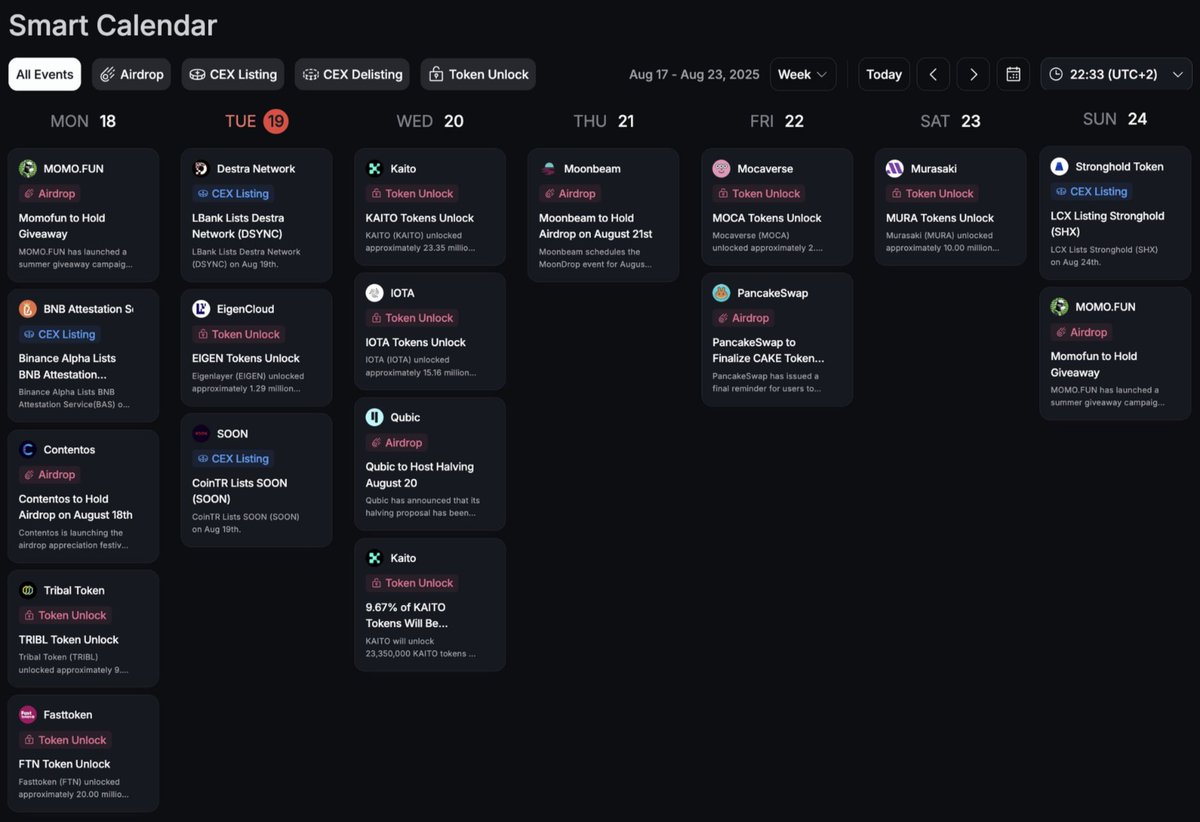Screen dimensions: 1200x822
Task: Select the SUN 24 day header
Action: point(1115,119)
